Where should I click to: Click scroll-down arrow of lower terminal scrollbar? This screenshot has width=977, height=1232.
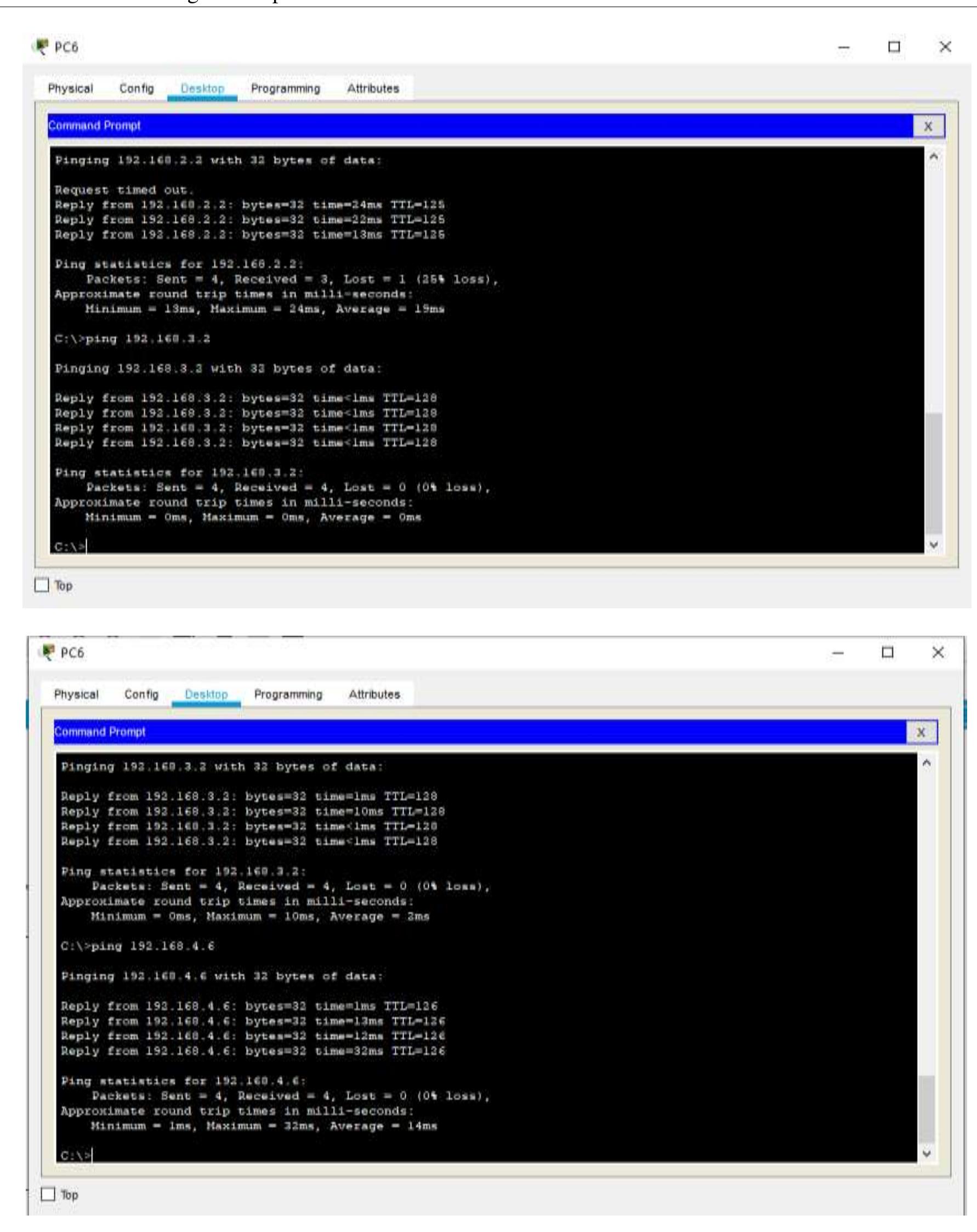[927, 1154]
